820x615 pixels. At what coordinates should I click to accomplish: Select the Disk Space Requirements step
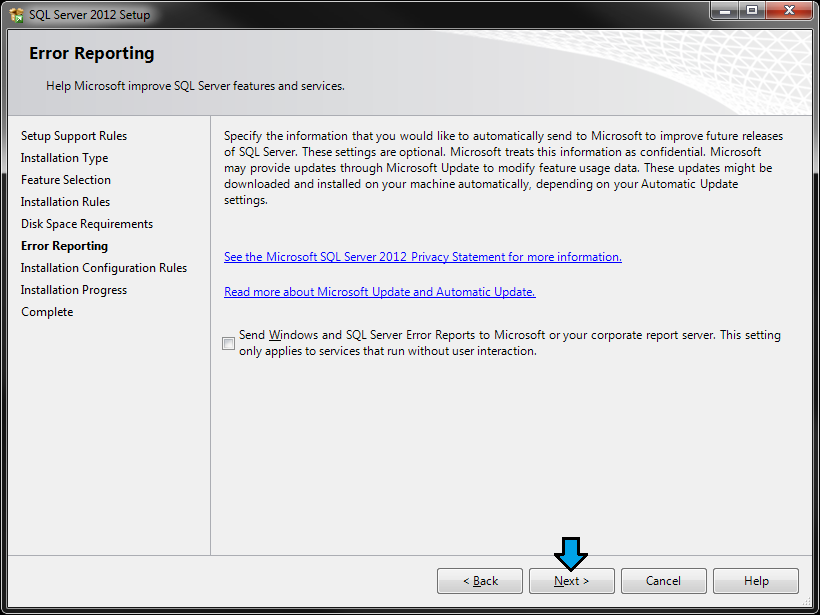coord(87,224)
